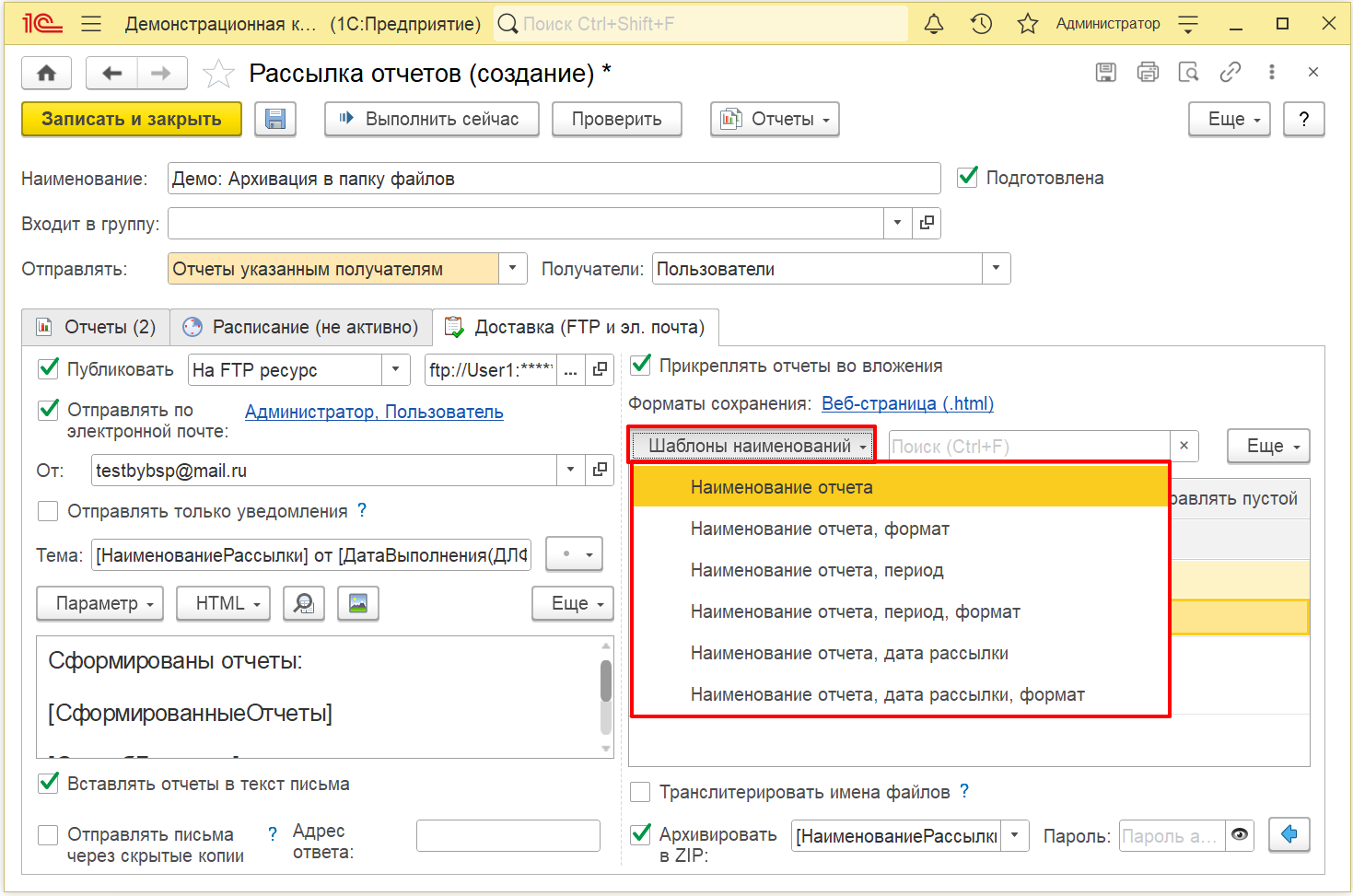The width and height of the screenshot is (1353, 896).
Task: Switch to the Отчеты (2) tab
Action: [x=96, y=327]
